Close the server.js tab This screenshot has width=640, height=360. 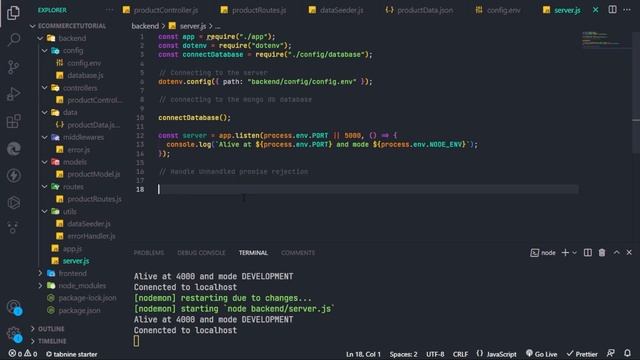[596, 10]
